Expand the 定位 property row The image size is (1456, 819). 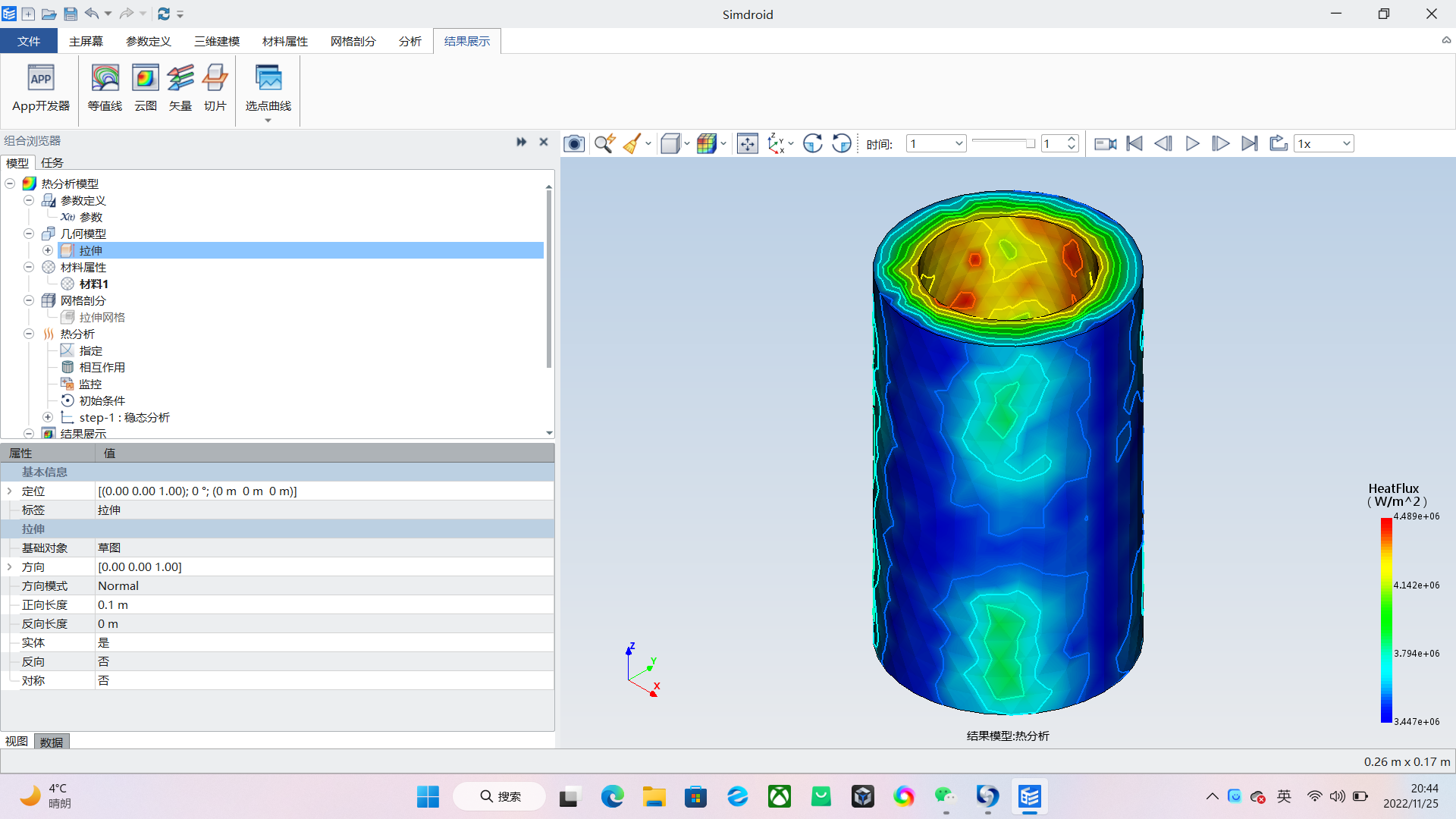click(10, 491)
